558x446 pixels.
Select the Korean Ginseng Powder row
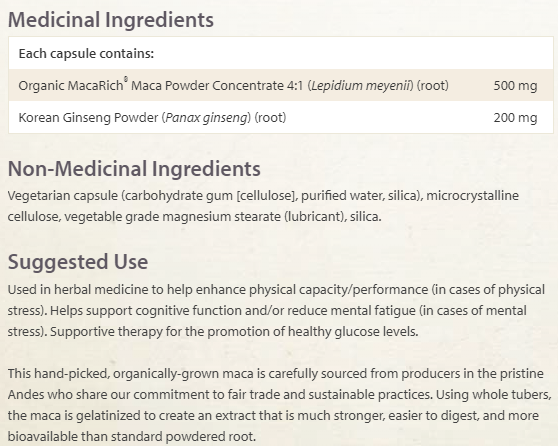(x=281, y=117)
